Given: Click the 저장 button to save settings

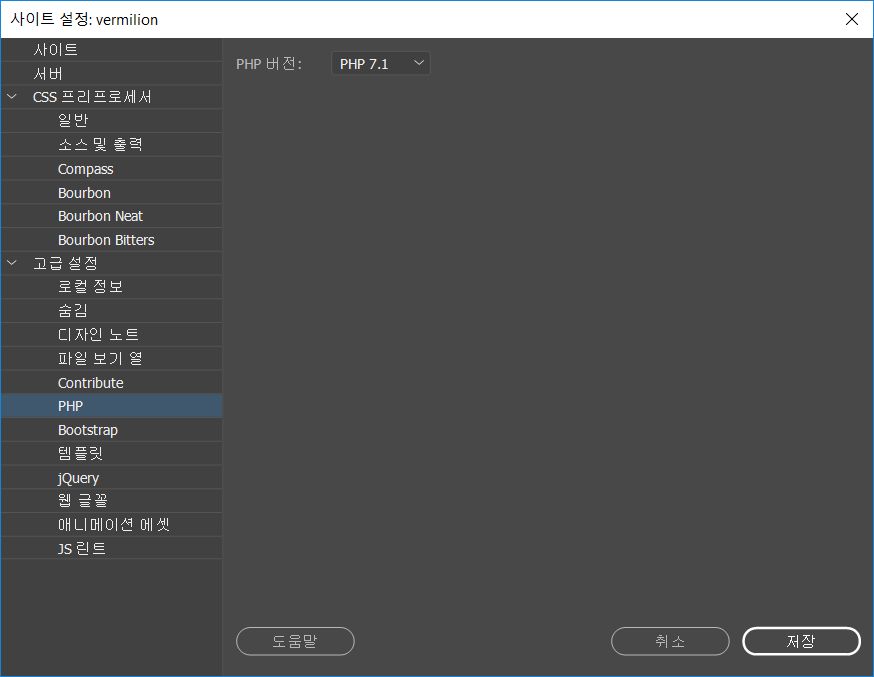Looking at the screenshot, I should 800,641.
